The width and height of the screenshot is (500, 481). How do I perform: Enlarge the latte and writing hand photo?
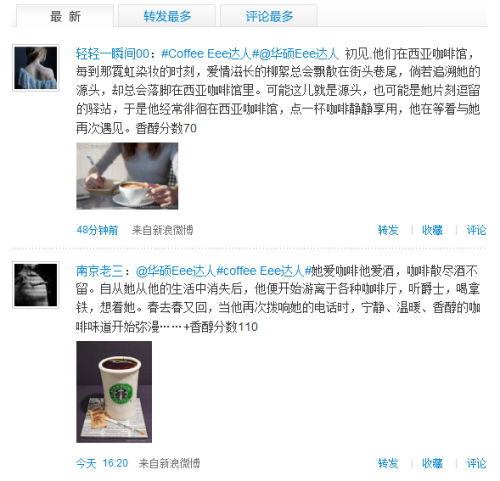tap(127, 176)
